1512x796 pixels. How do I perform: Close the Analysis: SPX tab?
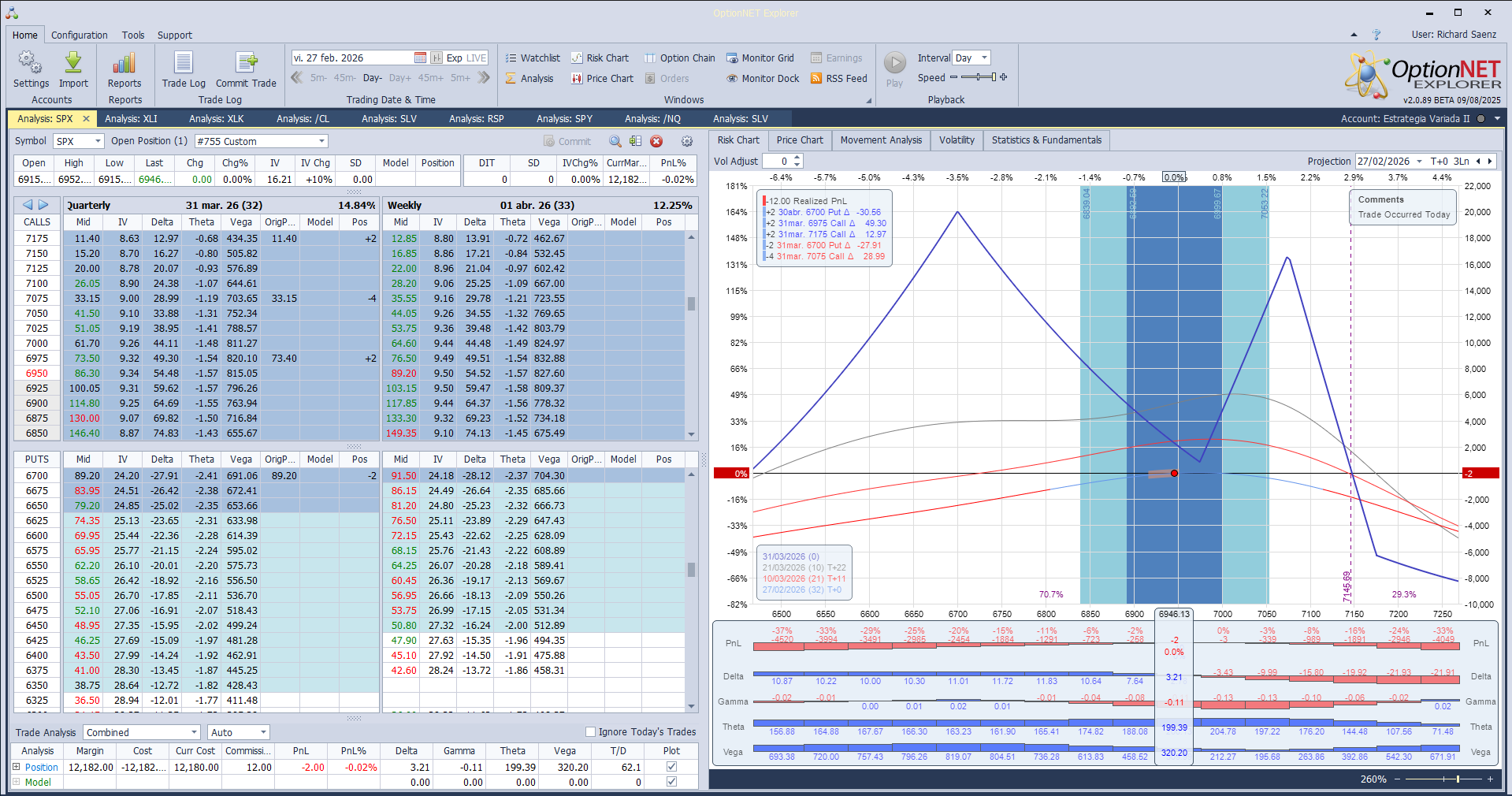[87, 119]
